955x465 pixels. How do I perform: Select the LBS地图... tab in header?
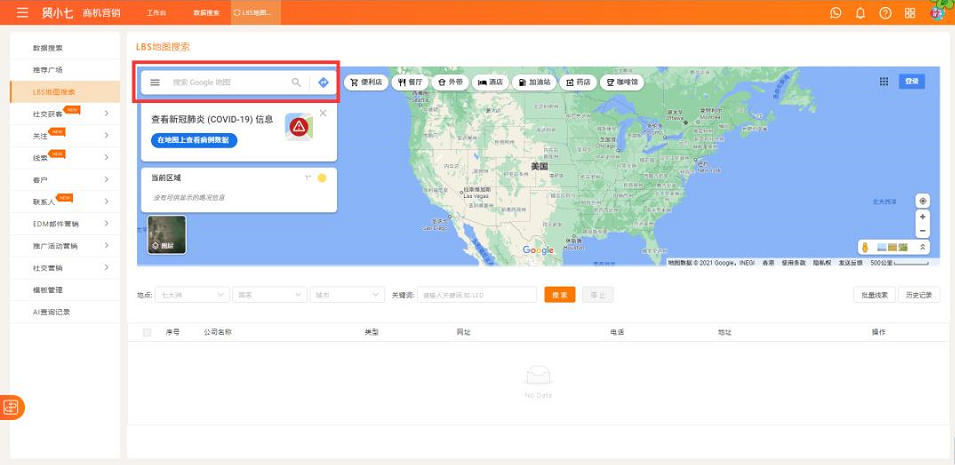(x=256, y=13)
